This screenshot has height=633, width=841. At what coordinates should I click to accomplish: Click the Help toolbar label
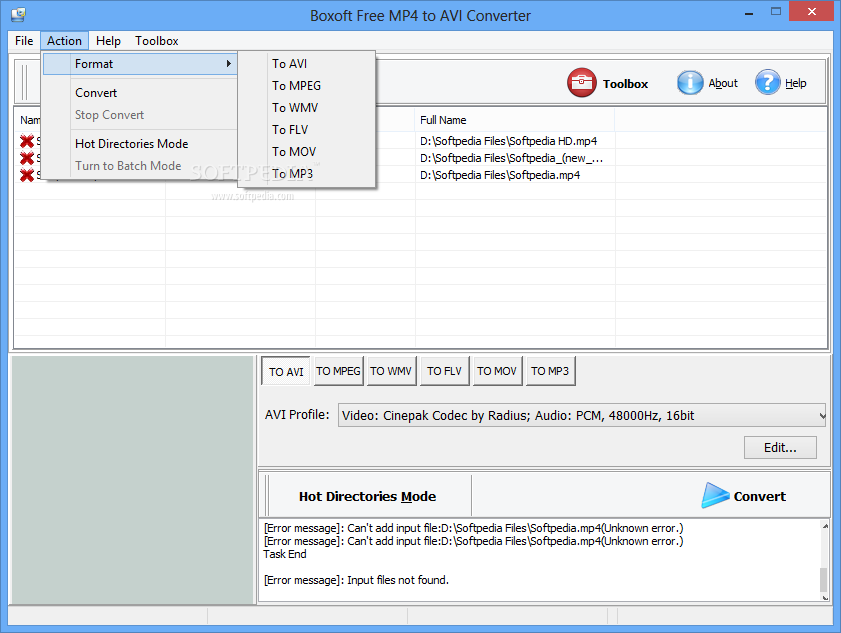tap(795, 83)
